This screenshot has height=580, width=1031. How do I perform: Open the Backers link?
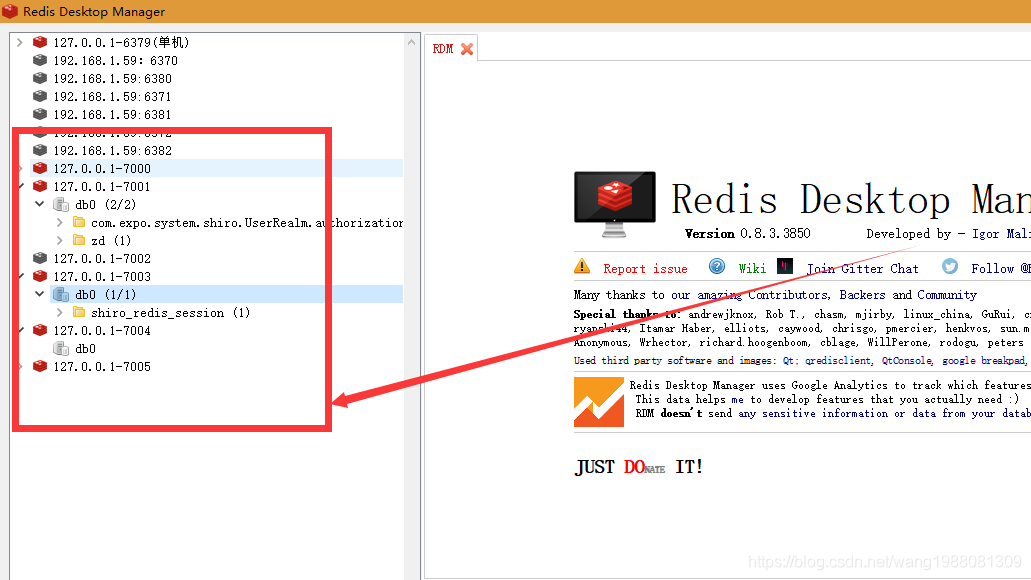pos(862,295)
